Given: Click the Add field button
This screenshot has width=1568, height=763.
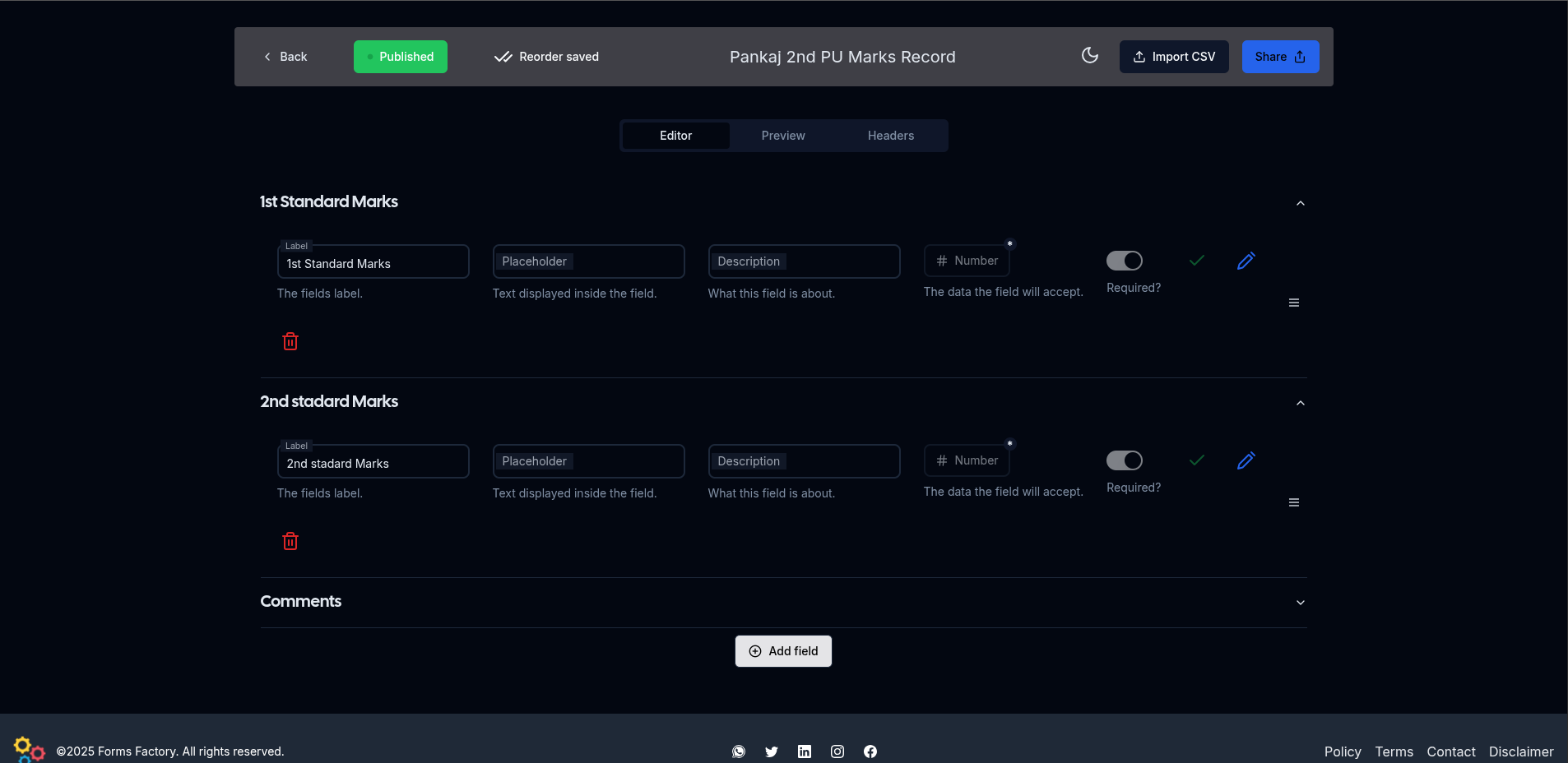Looking at the screenshot, I should point(783,651).
